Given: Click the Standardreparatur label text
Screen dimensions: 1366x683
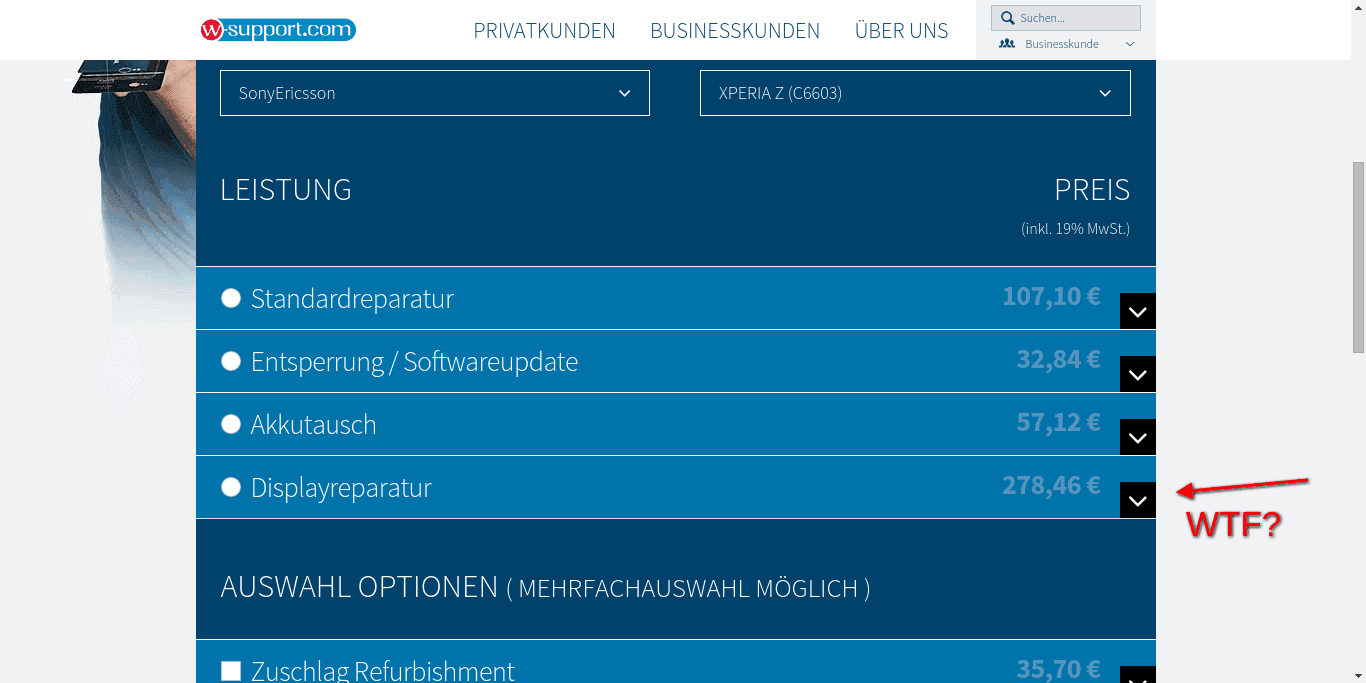Looking at the screenshot, I should click(x=352, y=299).
